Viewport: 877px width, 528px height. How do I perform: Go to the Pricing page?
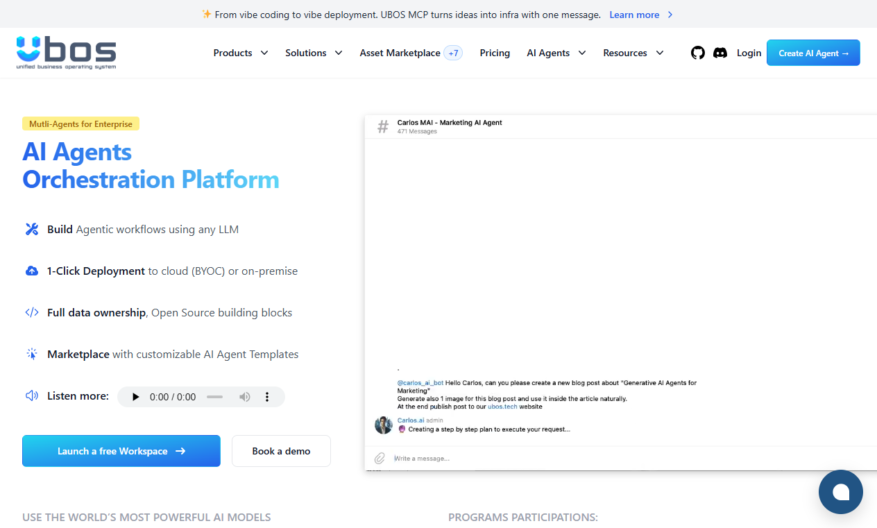494,53
